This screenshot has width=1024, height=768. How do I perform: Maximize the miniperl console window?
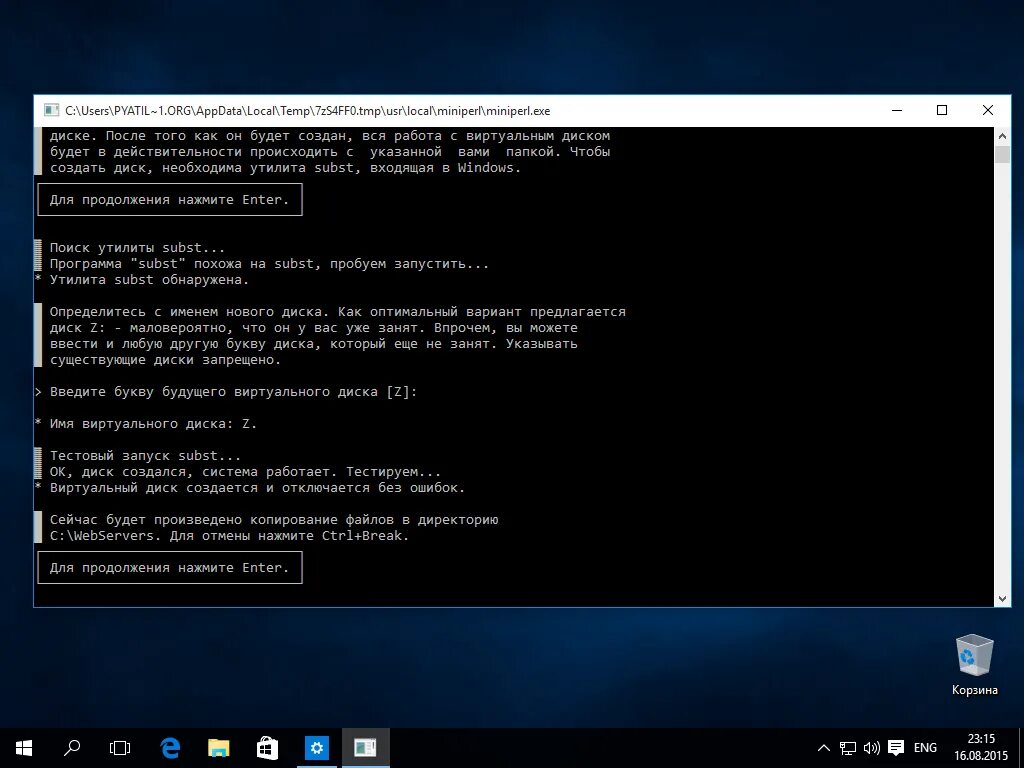coord(942,110)
